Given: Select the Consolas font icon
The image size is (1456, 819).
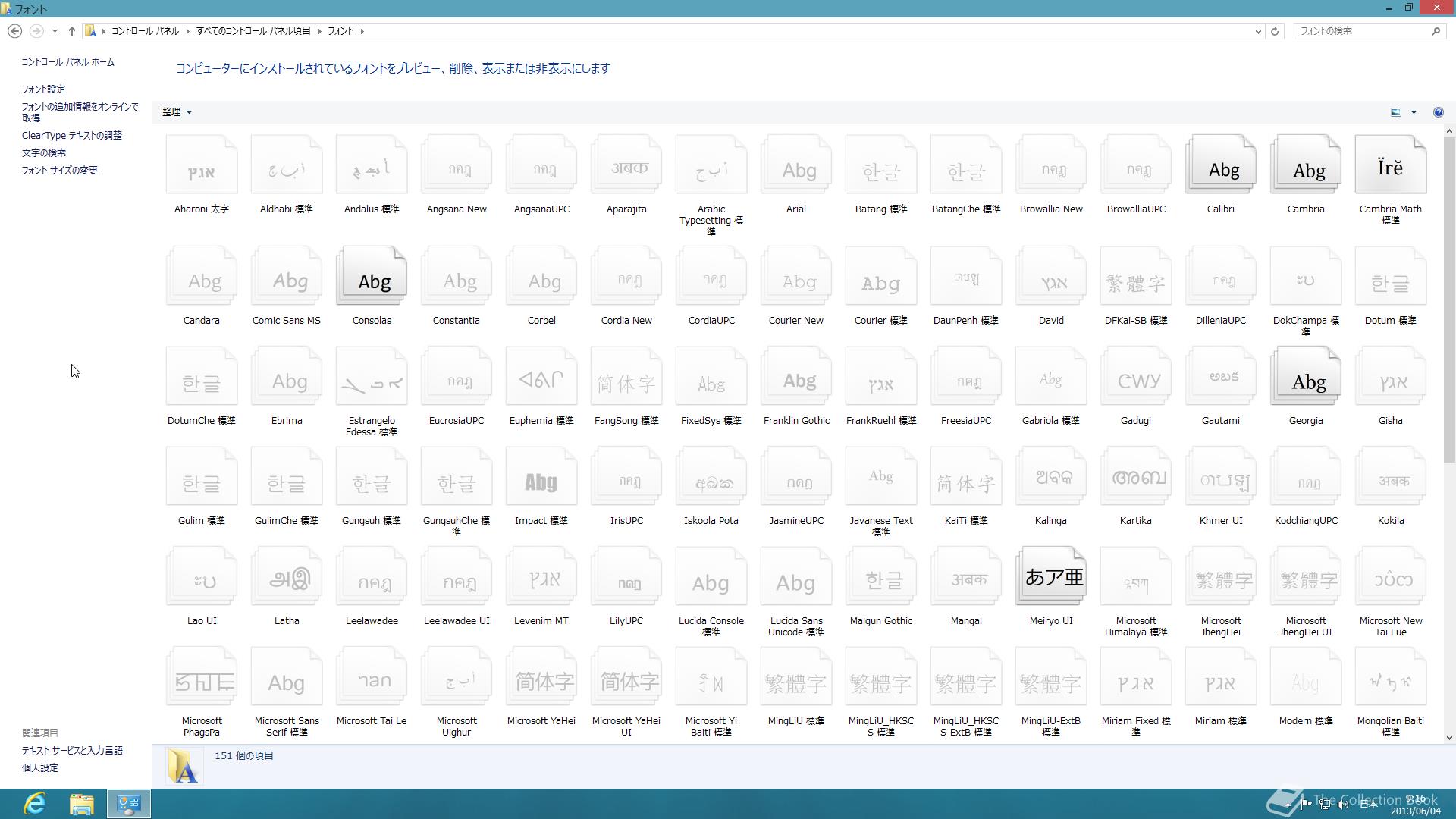Looking at the screenshot, I should (372, 277).
